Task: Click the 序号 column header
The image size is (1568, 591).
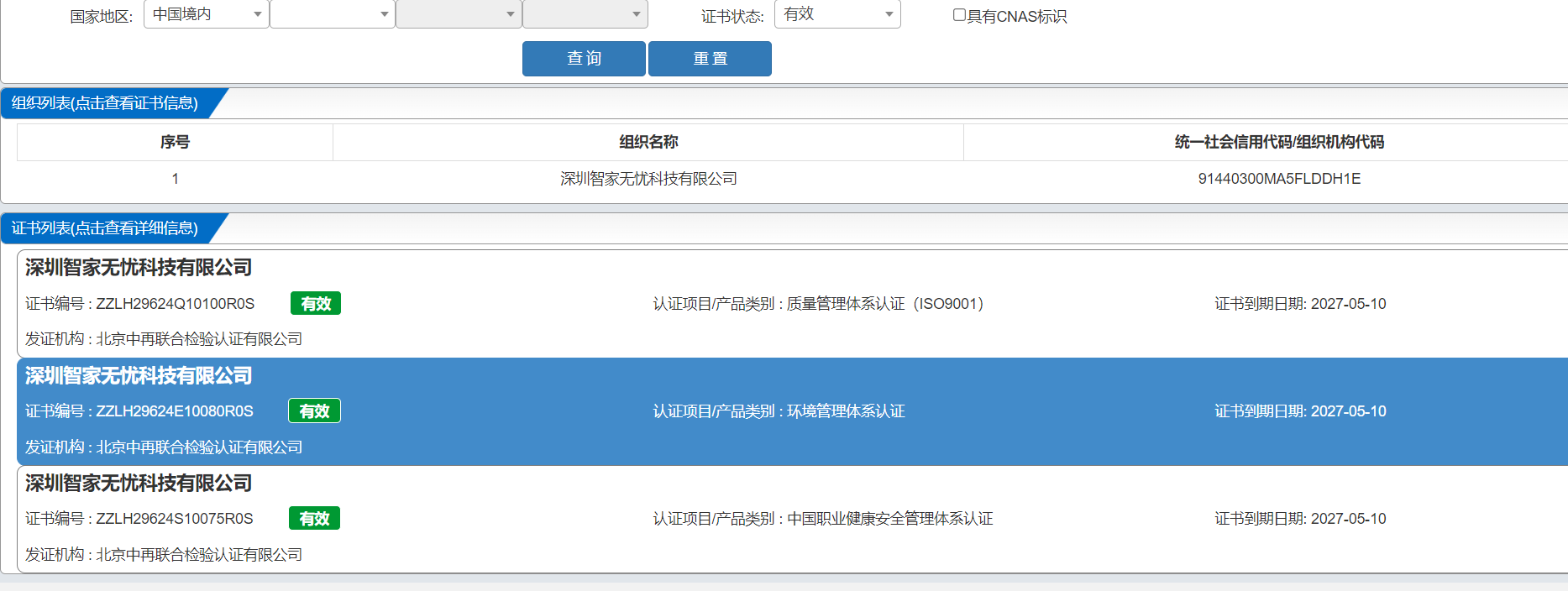Action: (175, 142)
